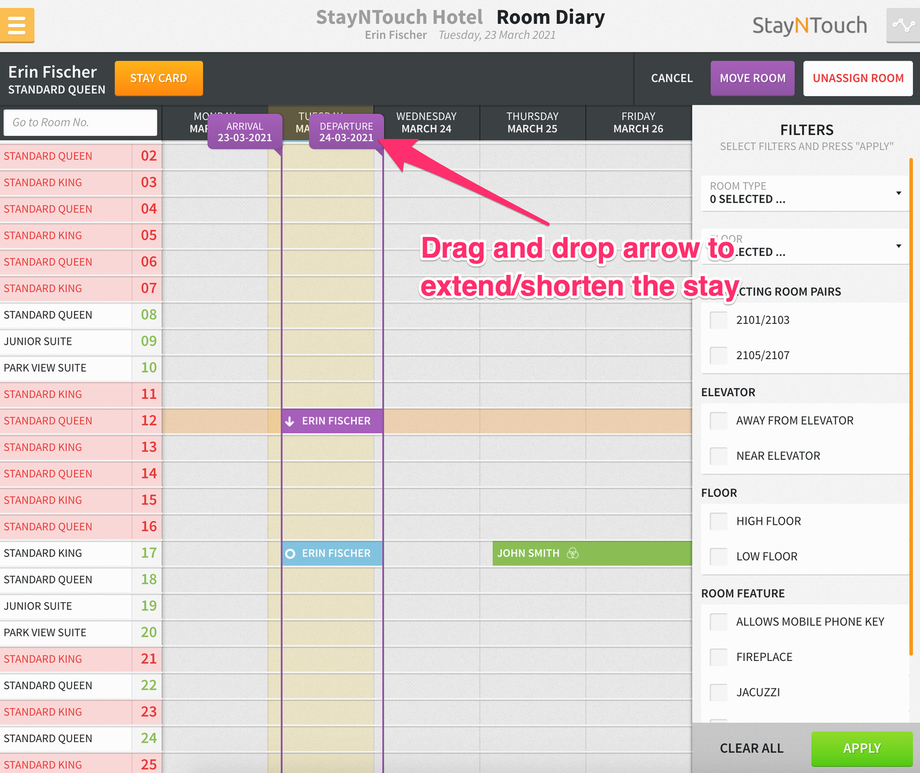Open the Room Type dropdown
Image resolution: width=920 pixels, height=773 pixels.
(805, 192)
